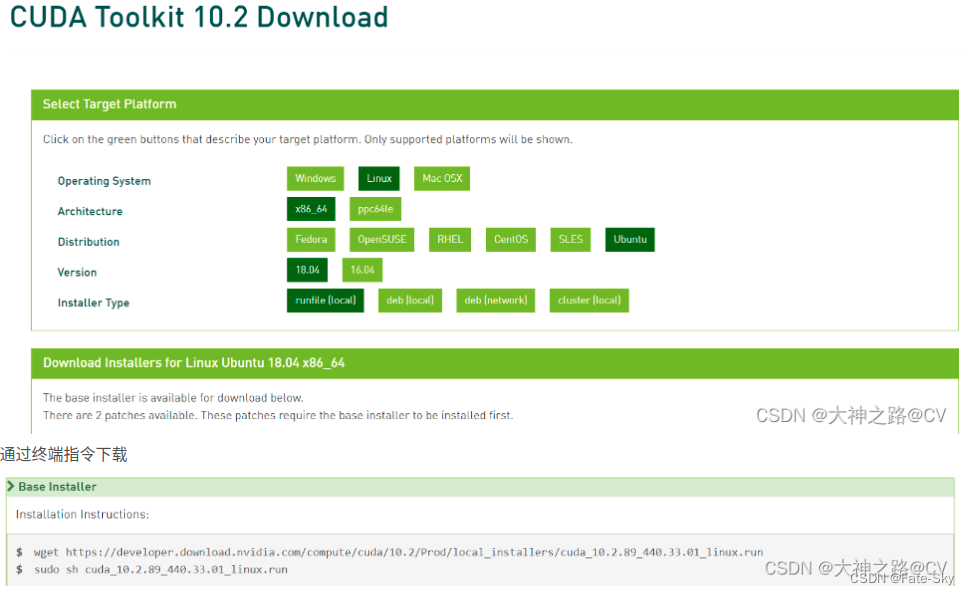
Task: Select the x86_64 architecture button
Action: tap(311, 209)
